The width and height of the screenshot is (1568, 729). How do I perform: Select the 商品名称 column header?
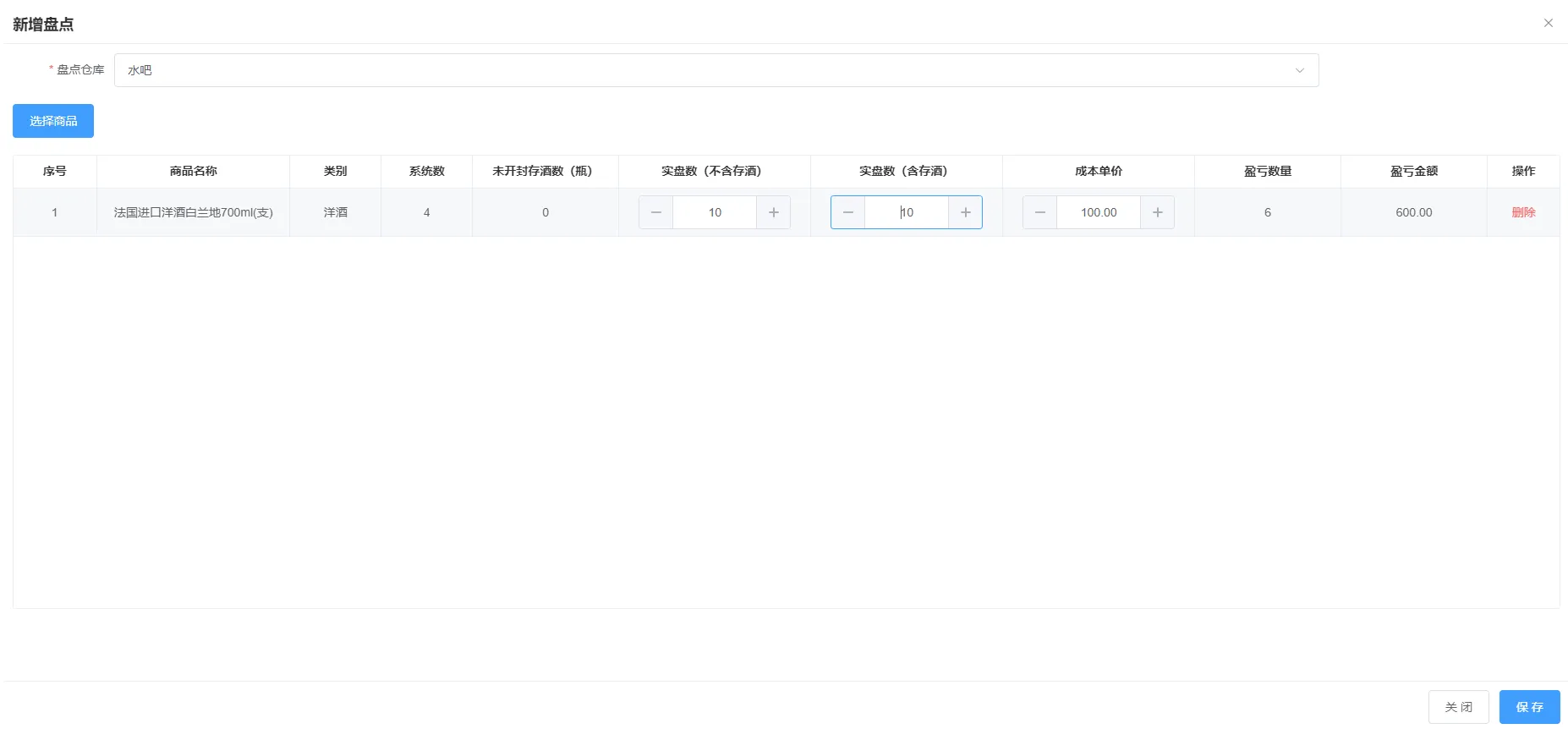pos(193,171)
